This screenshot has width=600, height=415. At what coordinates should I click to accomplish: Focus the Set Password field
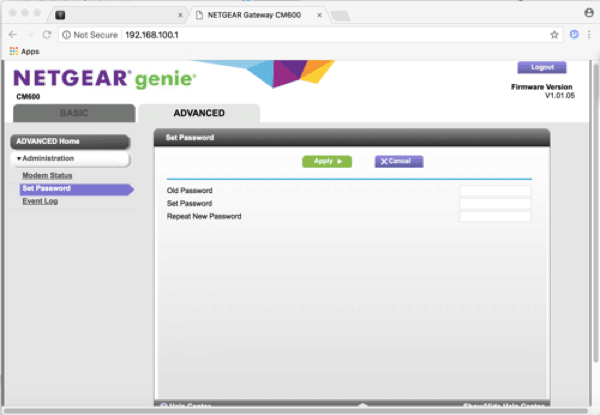tap(495, 203)
